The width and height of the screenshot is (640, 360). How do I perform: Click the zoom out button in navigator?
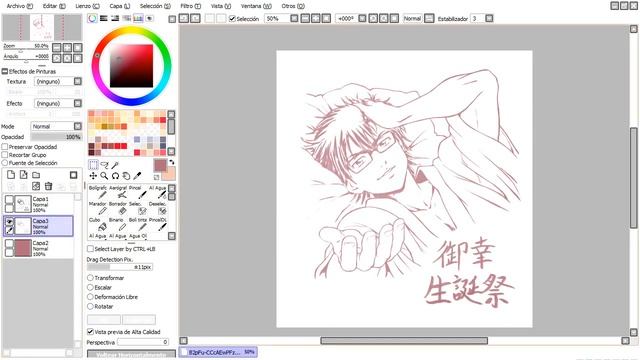coord(57,47)
